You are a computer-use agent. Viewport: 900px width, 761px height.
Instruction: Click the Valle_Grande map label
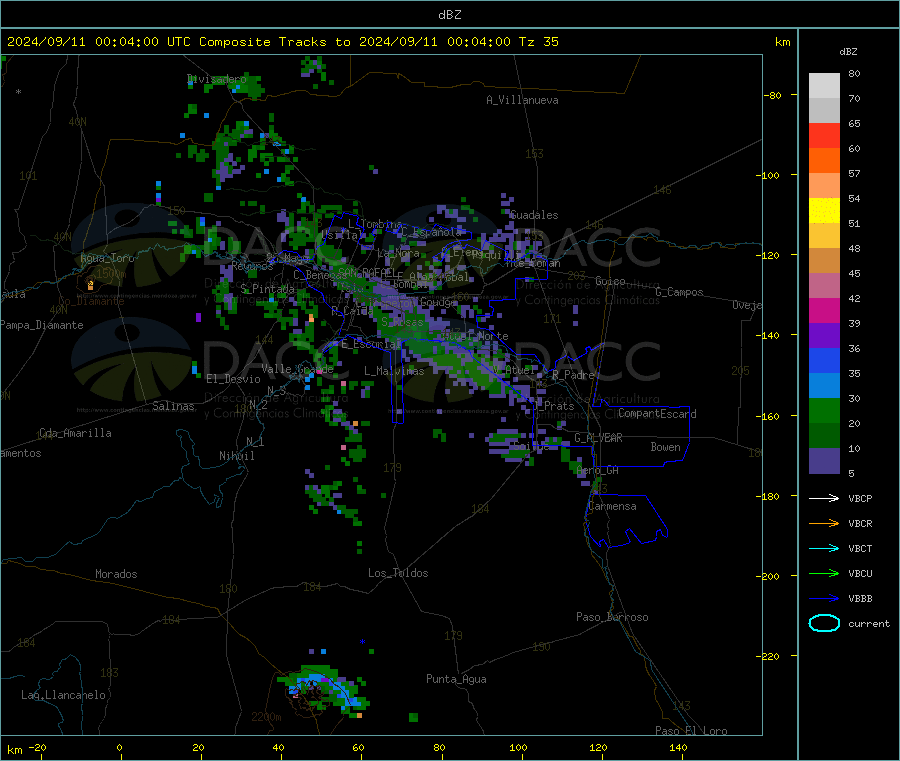[x=298, y=368]
